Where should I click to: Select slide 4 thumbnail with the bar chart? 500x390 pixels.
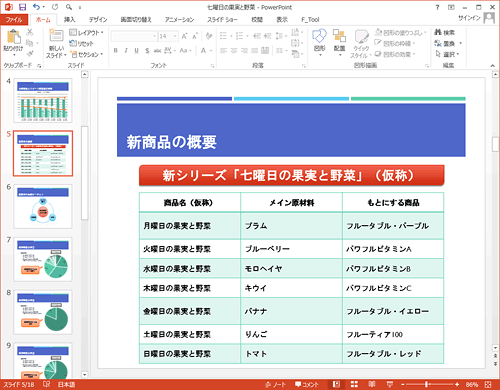pyautogui.click(x=43, y=101)
